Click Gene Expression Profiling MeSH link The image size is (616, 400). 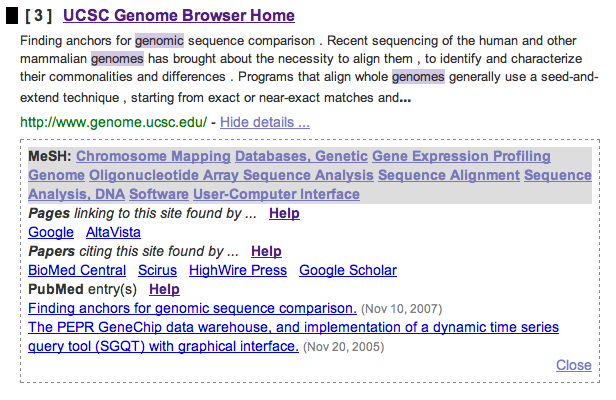461,156
